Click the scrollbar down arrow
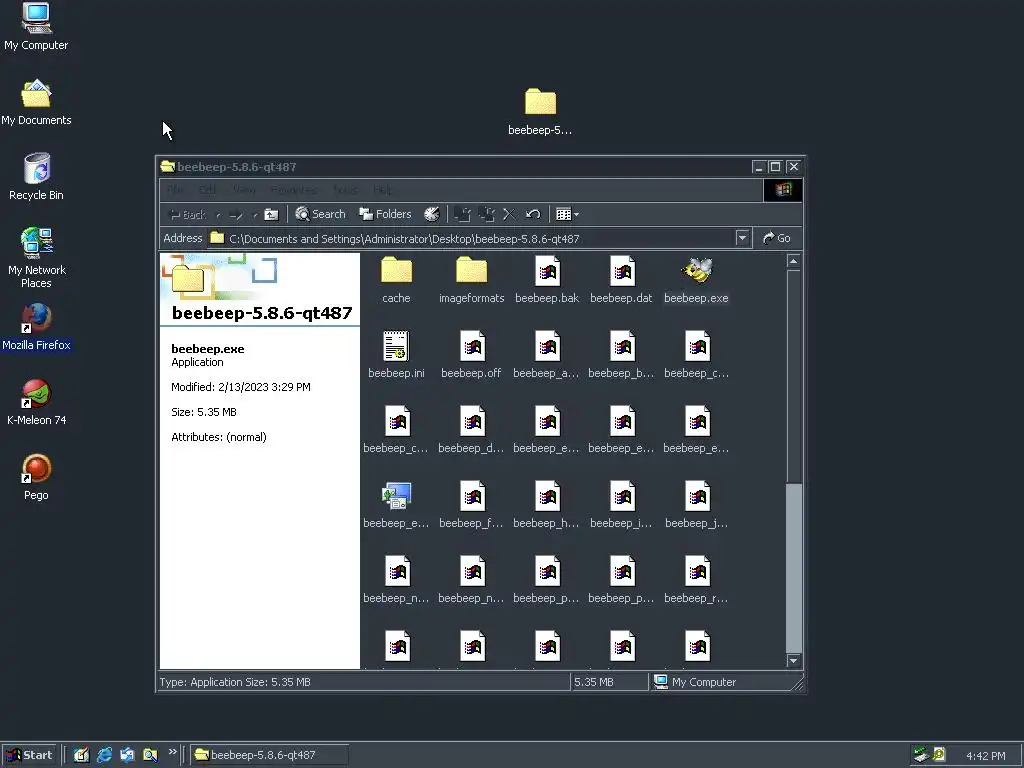Screen dimensions: 1024x768 point(793,661)
